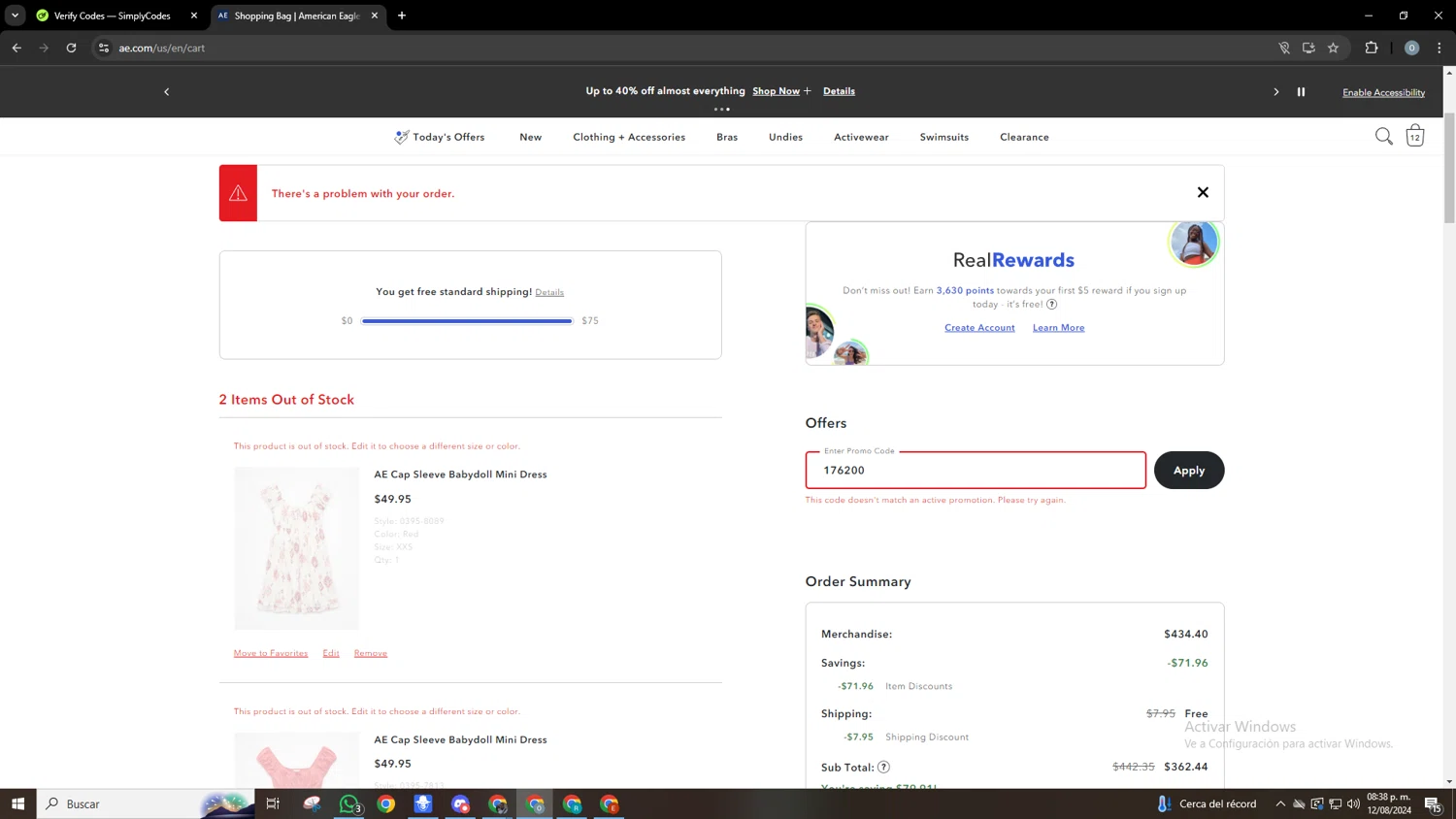This screenshot has height=819, width=1456.
Task: Show next promo banner message
Action: (x=1275, y=91)
